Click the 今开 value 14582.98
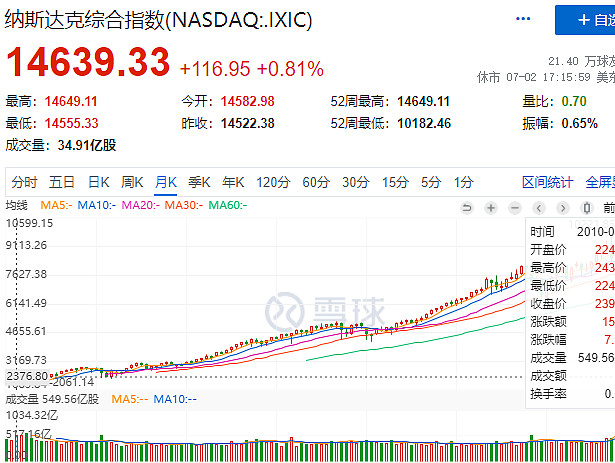 [x=247, y=102]
